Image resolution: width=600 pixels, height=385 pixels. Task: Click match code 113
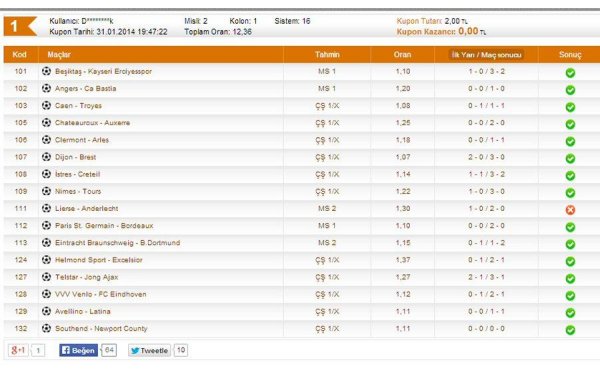point(21,243)
